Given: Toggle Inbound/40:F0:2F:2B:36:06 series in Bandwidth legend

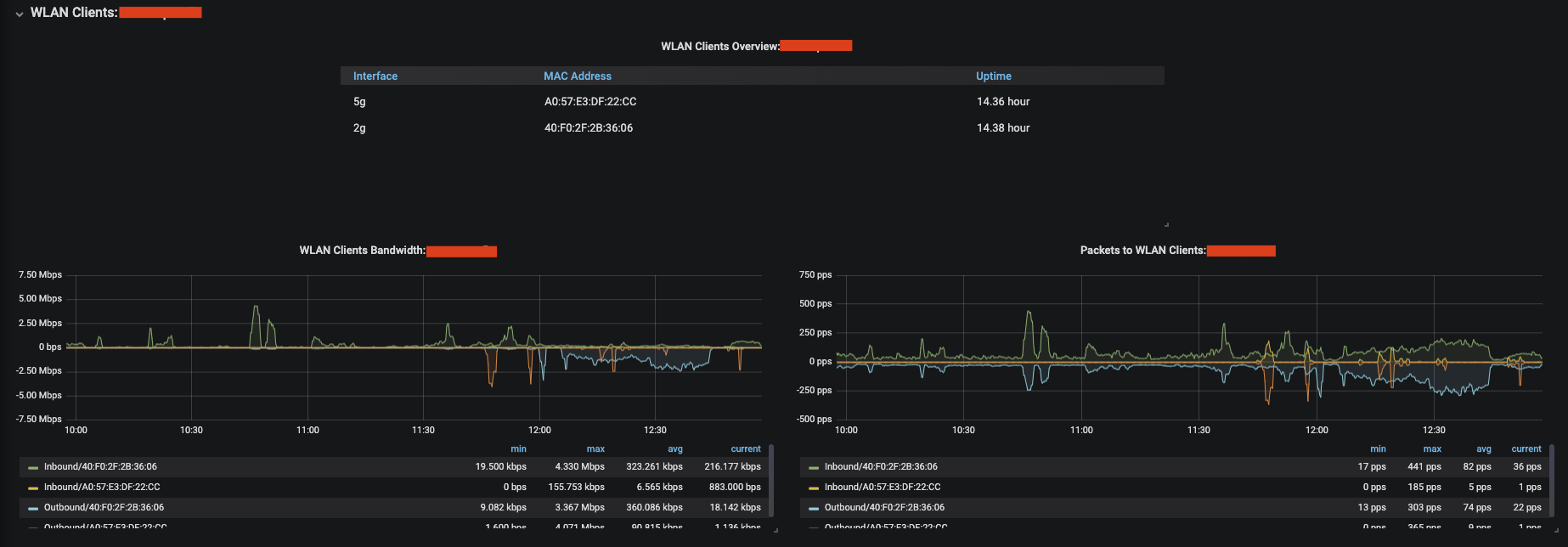Looking at the screenshot, I should (100, 467).
